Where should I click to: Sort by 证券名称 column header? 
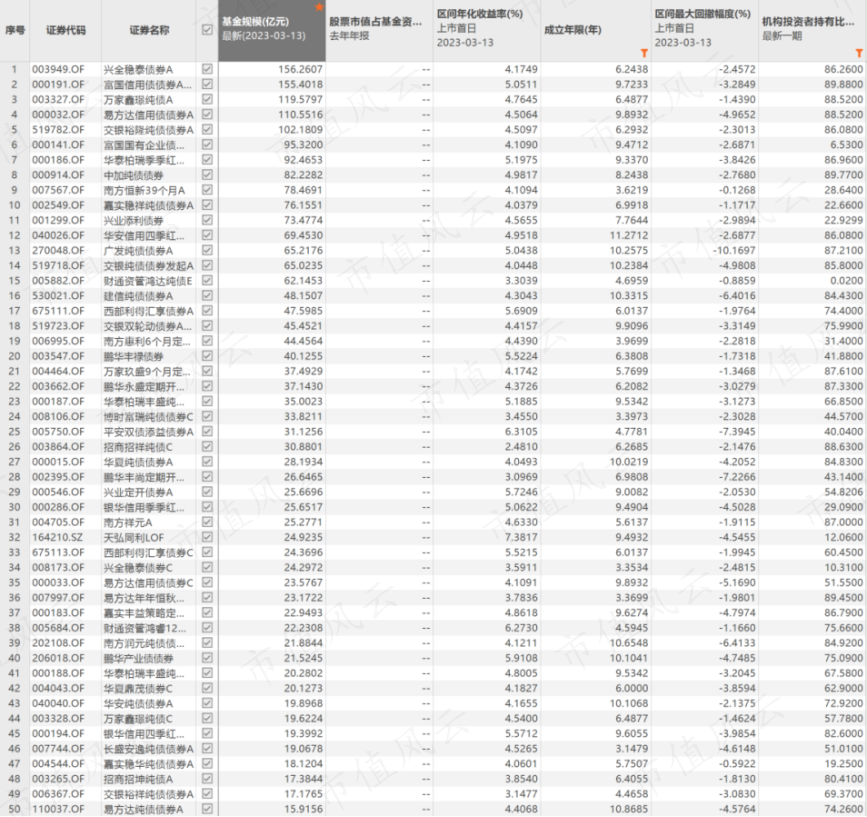click(x=149, y=30)
